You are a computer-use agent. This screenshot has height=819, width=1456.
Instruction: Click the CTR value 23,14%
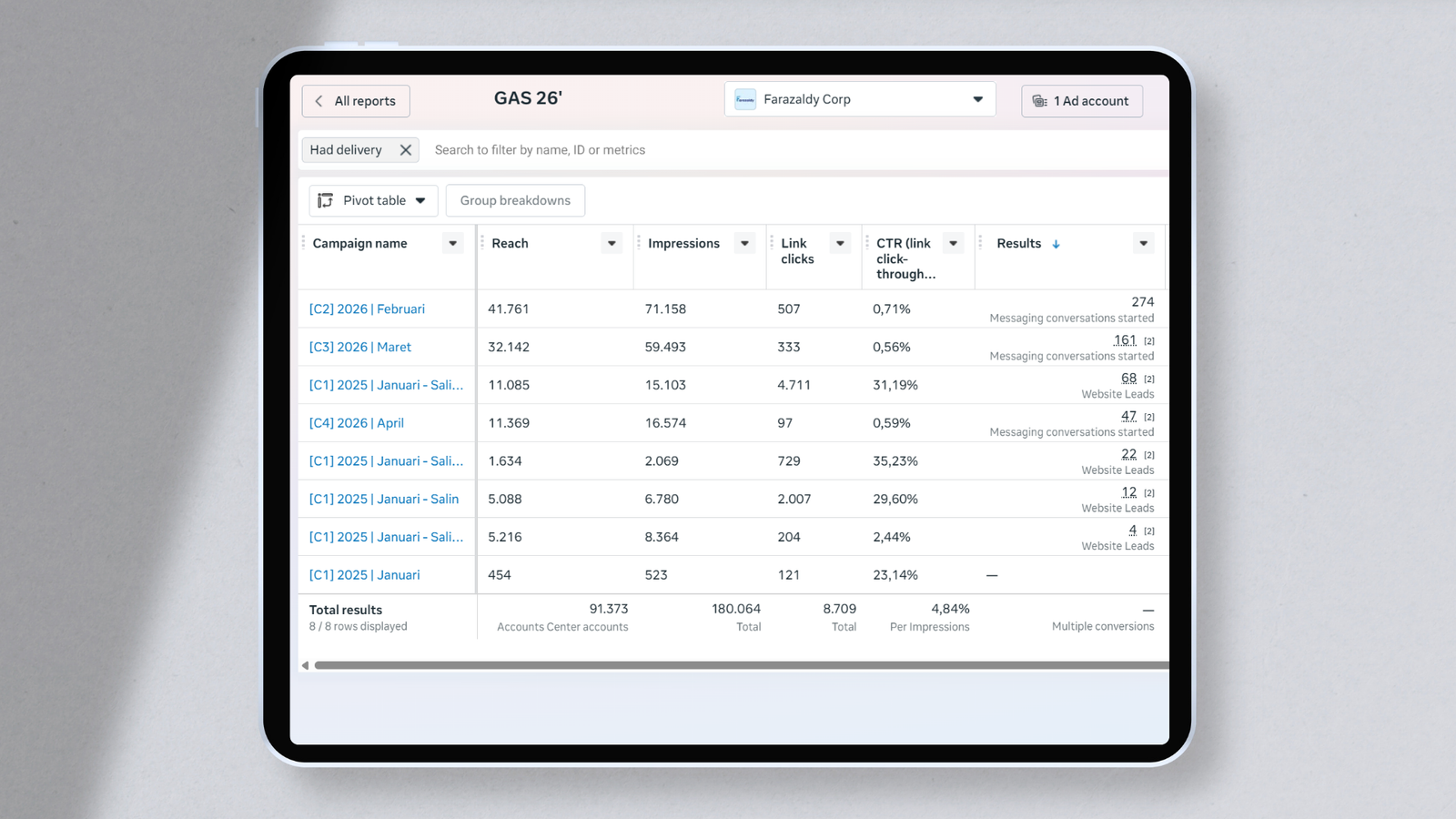point(895,575)
